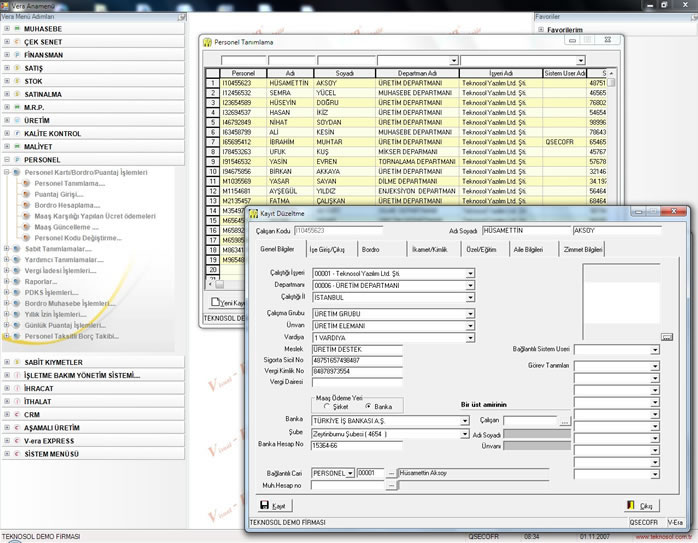
Task: Open the first Görev Tanımları dropdown
Action: tap(655, 366)
